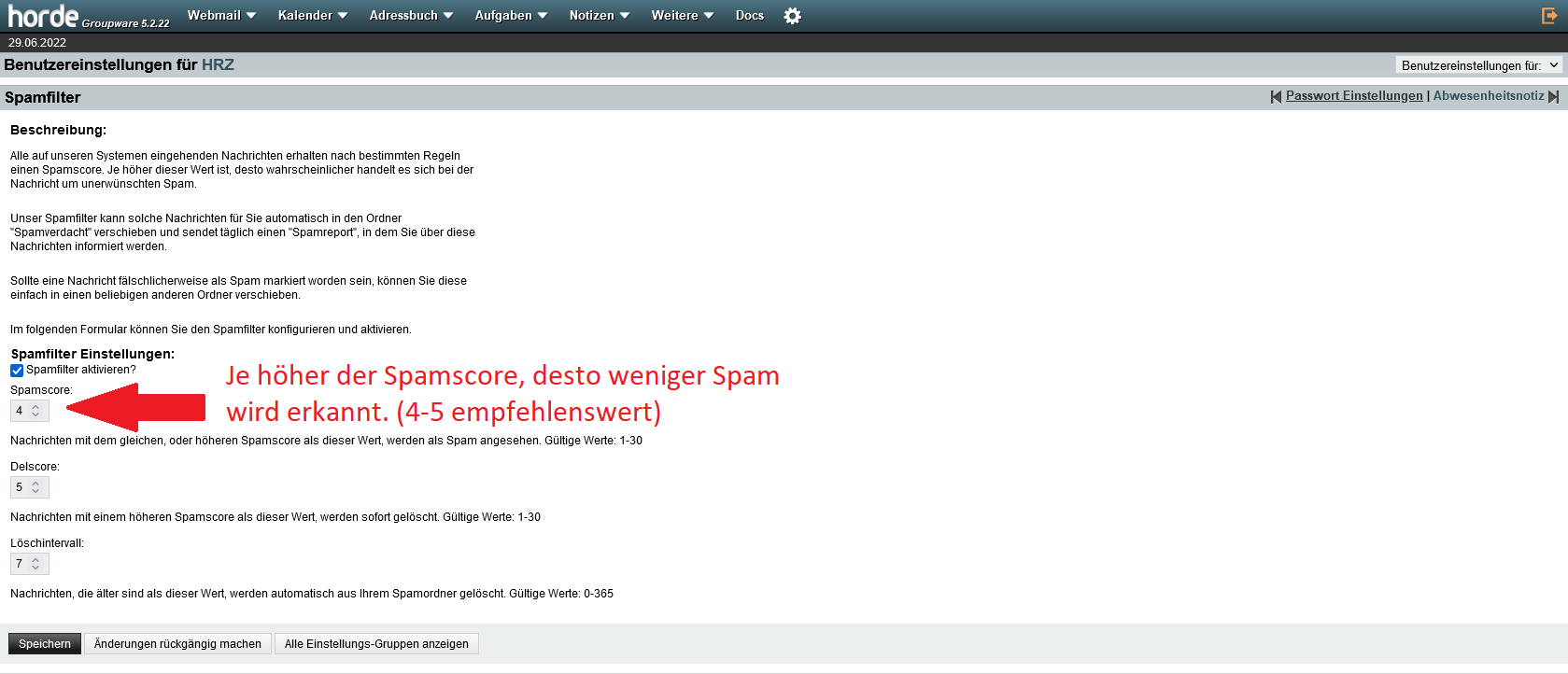Click the Horde Groupware logo
The width and height of the screenshot is (1568, 674).
coord(43,16)
